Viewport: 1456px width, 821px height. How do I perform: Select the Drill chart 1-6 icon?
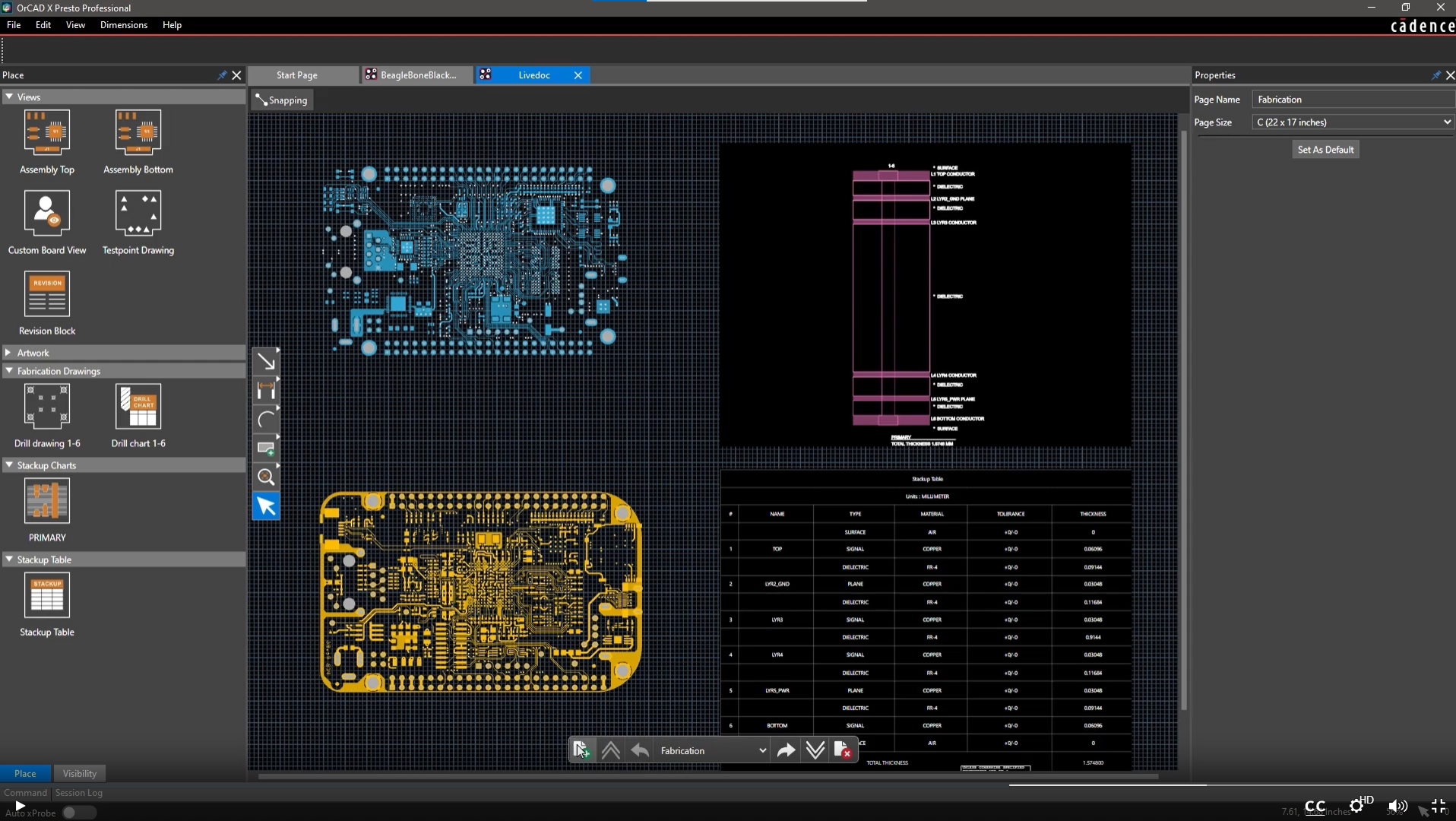point(138,406)
